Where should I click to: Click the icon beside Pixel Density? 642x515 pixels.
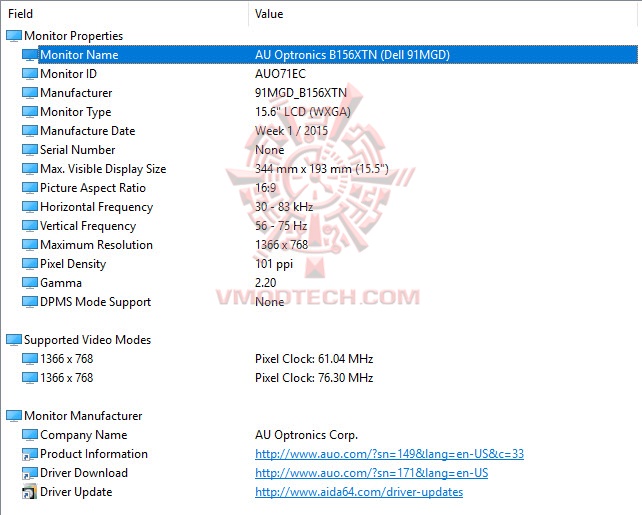pyautogui.click(x=30, y=264)
